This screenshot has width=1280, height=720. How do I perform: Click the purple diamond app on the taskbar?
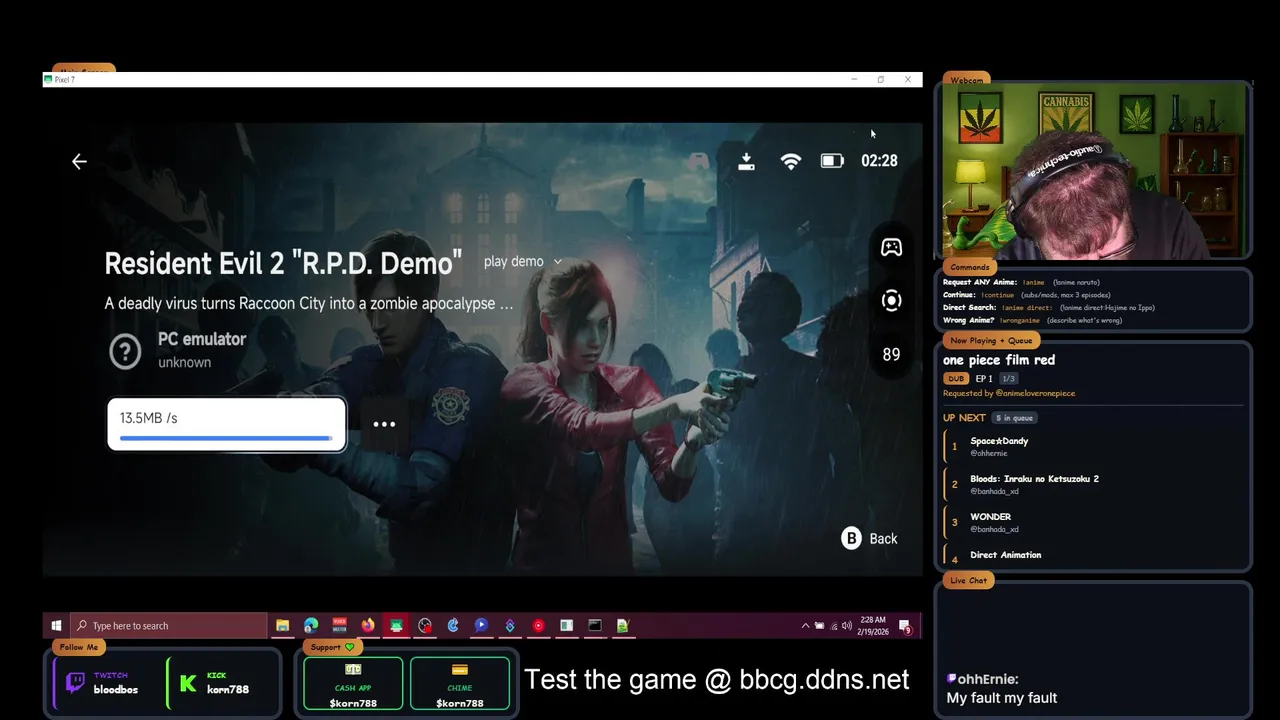510,626
